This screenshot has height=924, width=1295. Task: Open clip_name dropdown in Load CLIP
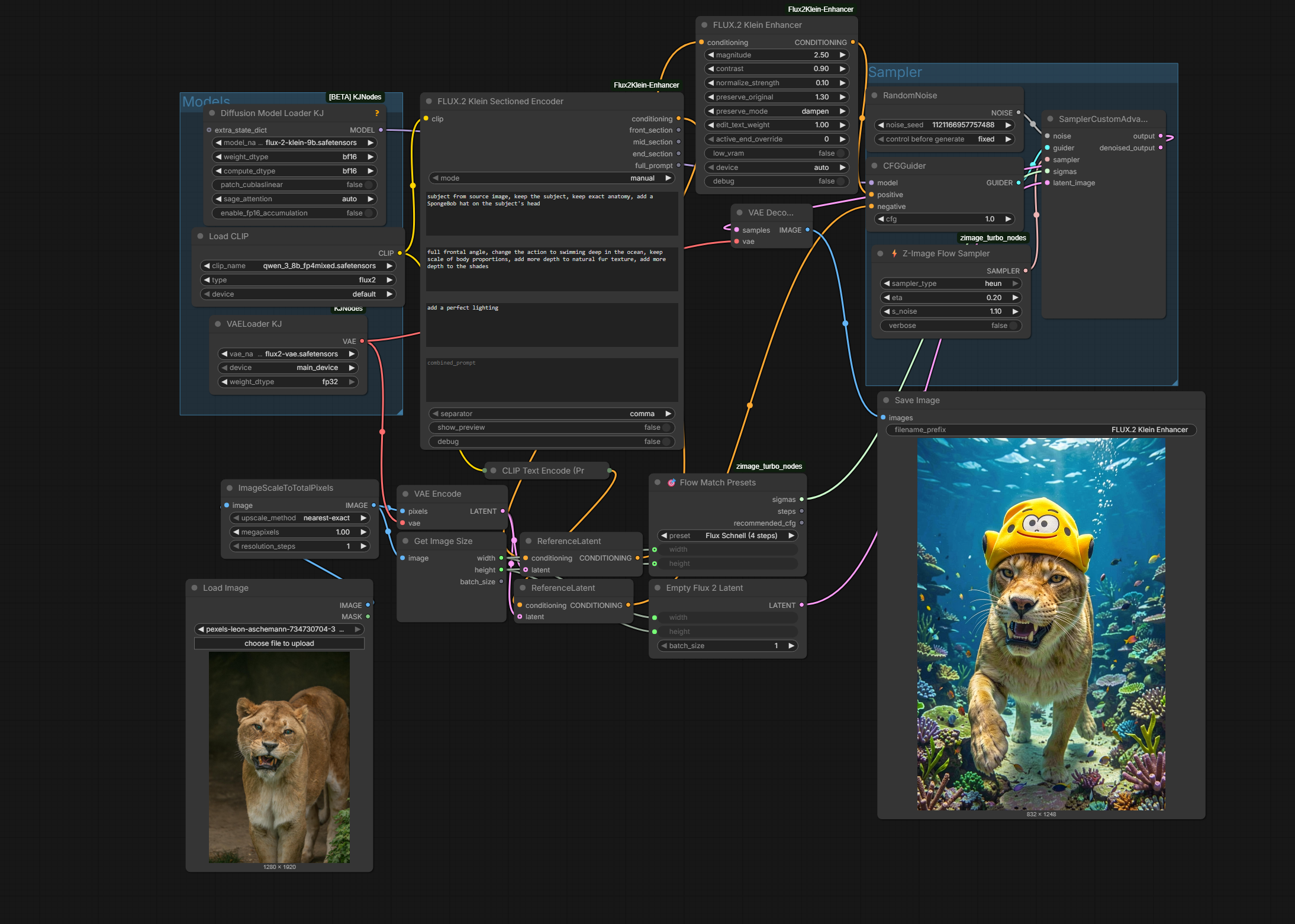(298, 266)
